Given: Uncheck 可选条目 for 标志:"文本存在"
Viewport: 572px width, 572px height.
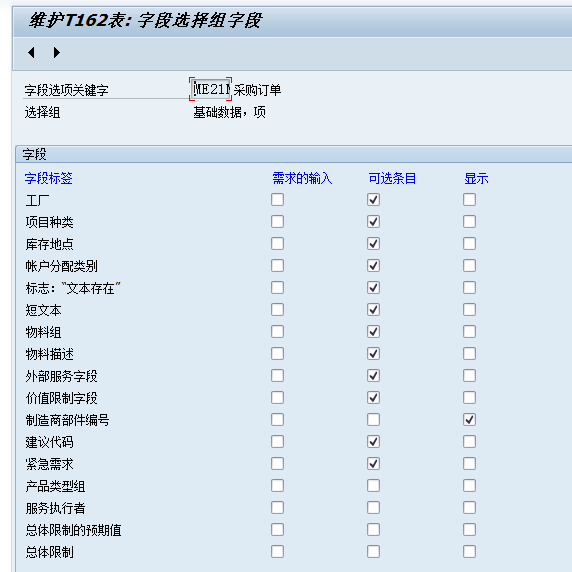Looking at the screenshot, I should [373, 287].
